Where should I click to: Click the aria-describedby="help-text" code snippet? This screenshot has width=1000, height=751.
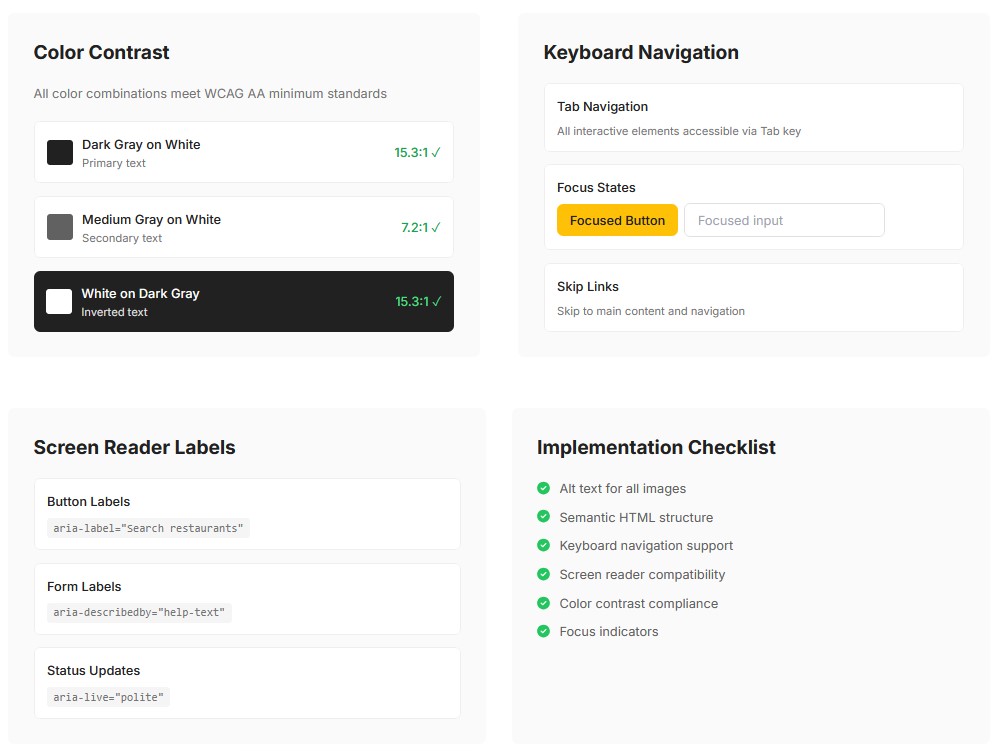pyautogui.click(x=139, y=612)
